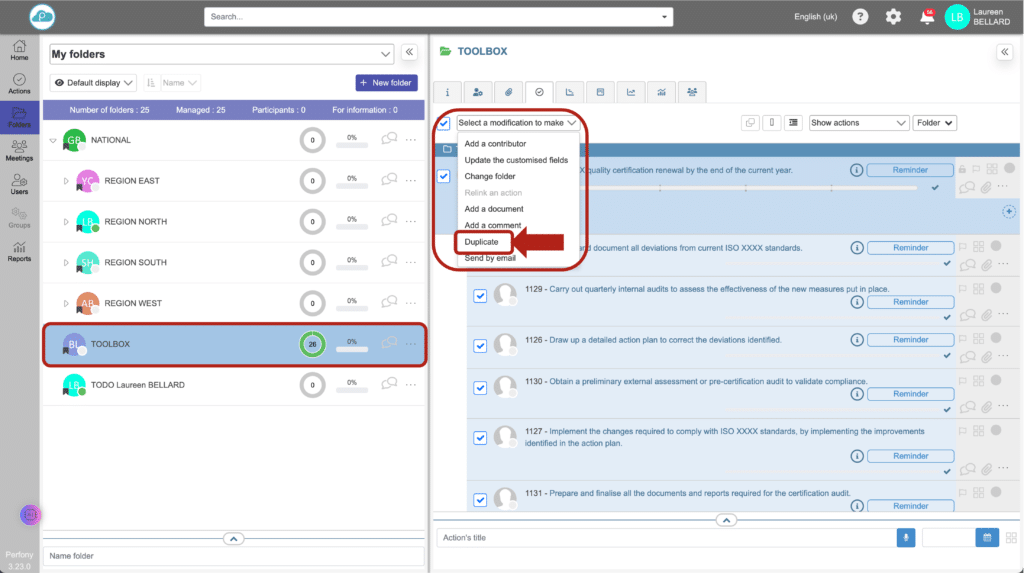Open the Show actions dropdown
Screen dimensions: 1024x573
857,123
